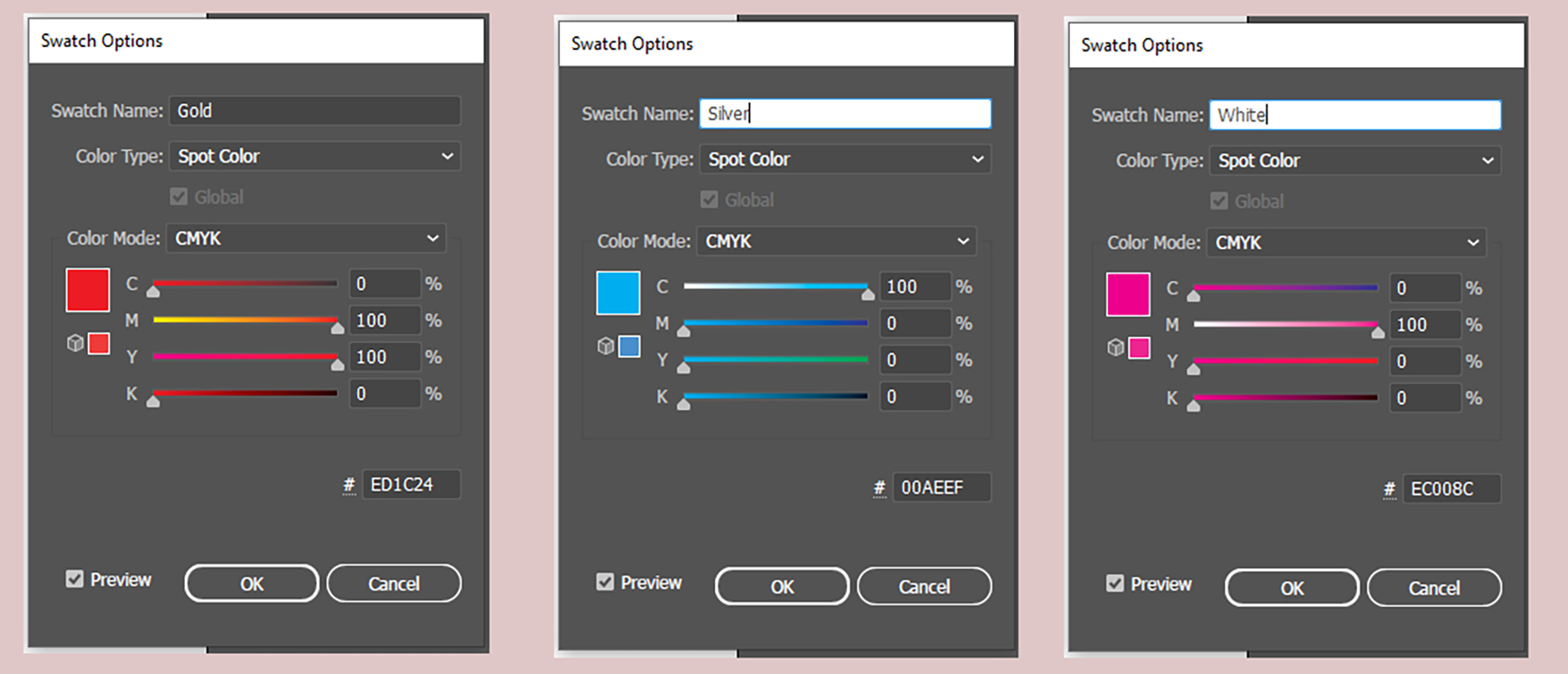Image resolution: width=1568 pixels, height=674 pixels.
Task: Toggle Preview checkbox in the Gold dialog
Action: pos(75,579)
